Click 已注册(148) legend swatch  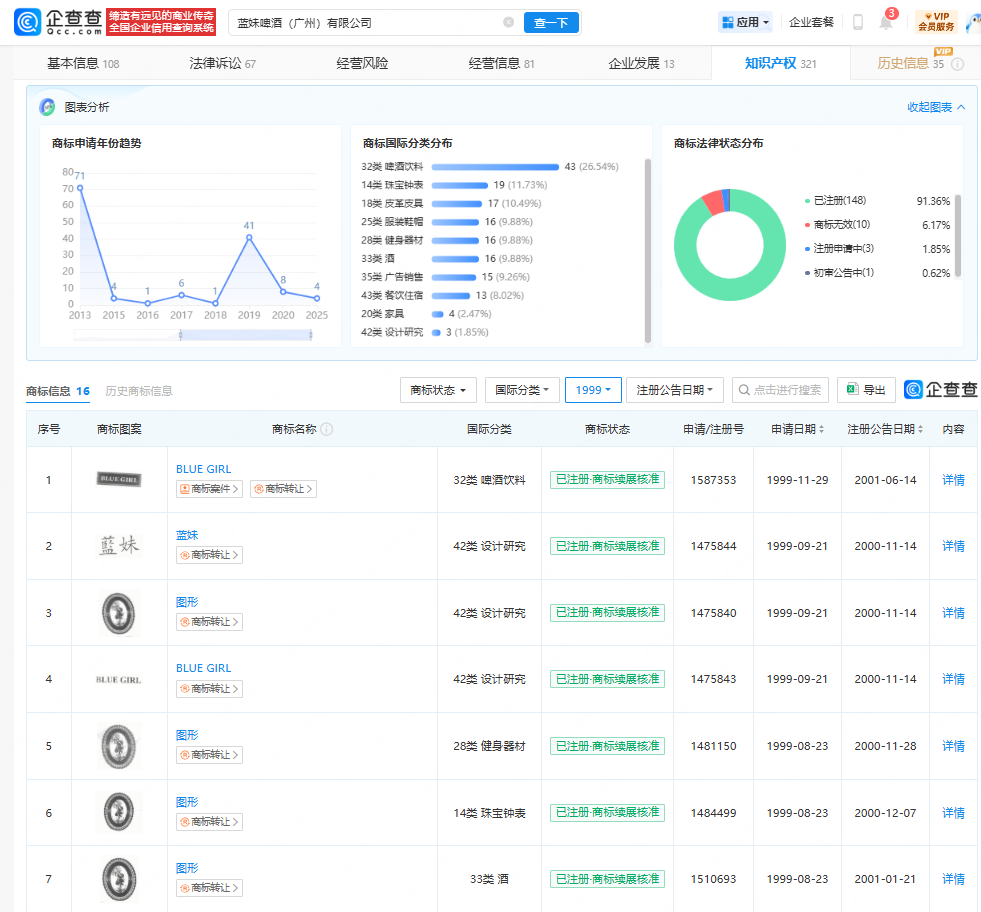tap(807, 201)
